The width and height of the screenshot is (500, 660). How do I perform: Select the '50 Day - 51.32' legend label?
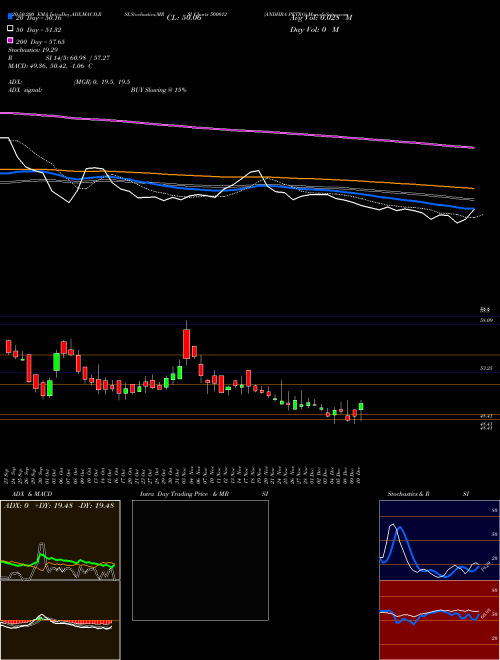(x=38, y=30)
